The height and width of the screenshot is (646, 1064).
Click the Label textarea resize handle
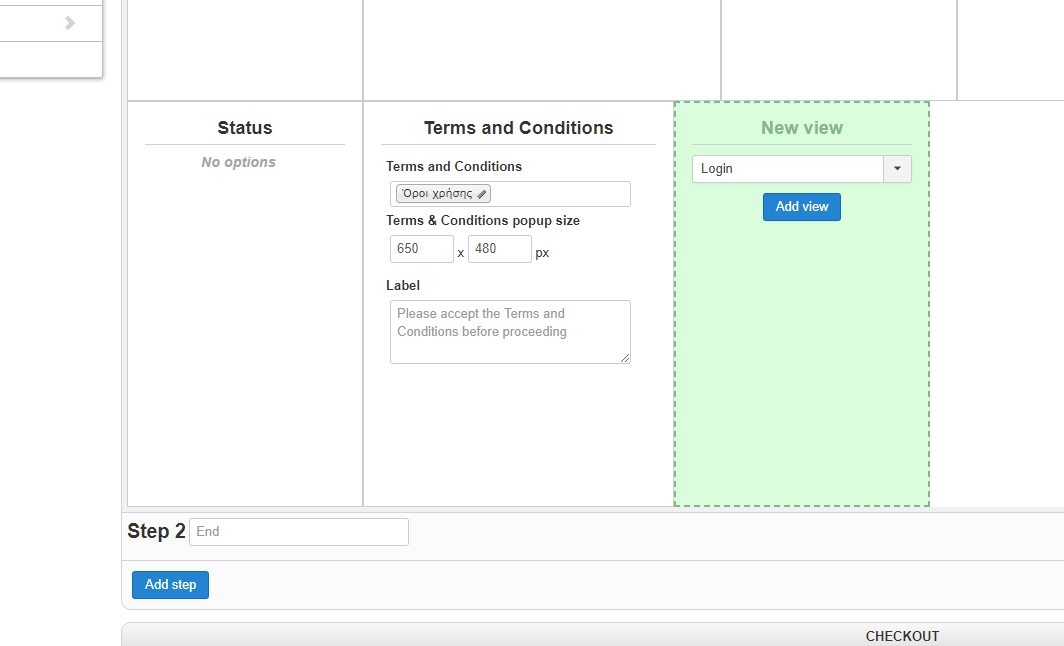[625, 358]
